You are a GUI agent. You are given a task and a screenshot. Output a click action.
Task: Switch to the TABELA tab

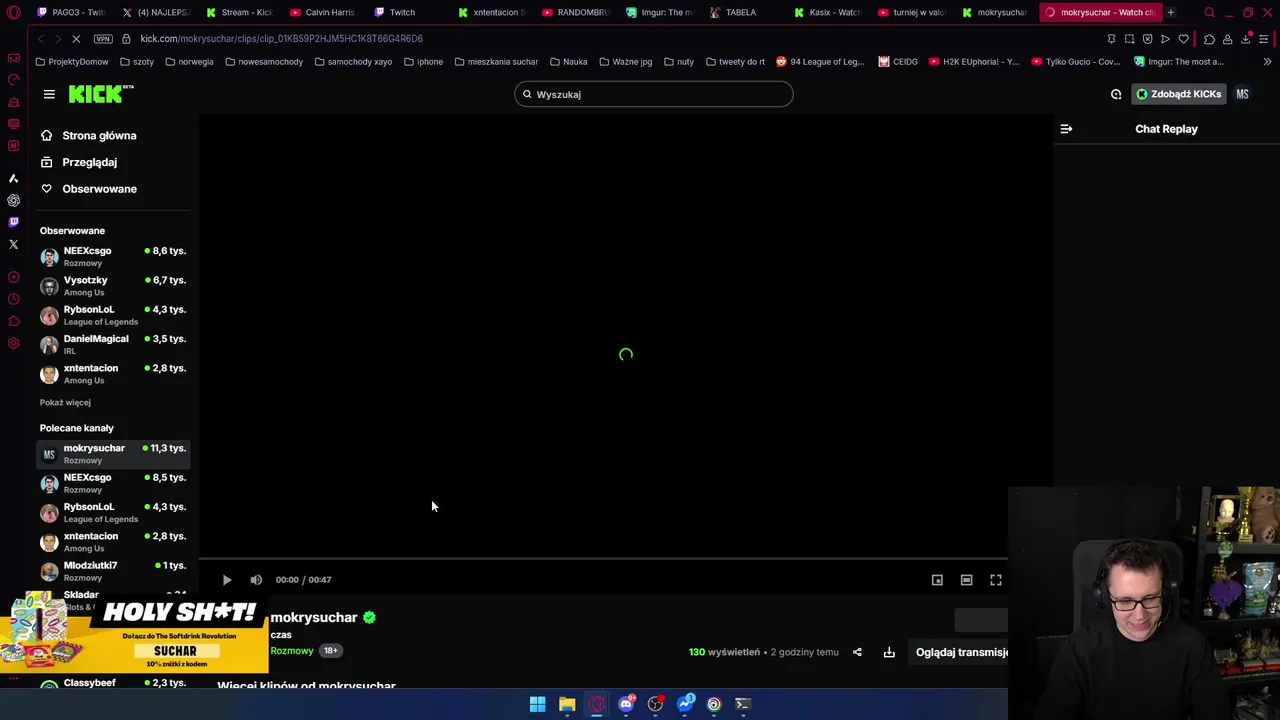point(742,12)
